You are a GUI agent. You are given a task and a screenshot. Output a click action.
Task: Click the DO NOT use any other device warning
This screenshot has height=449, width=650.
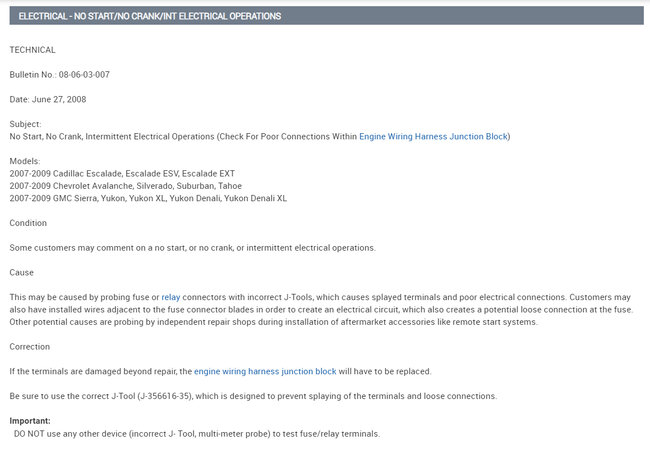point(197,433)
